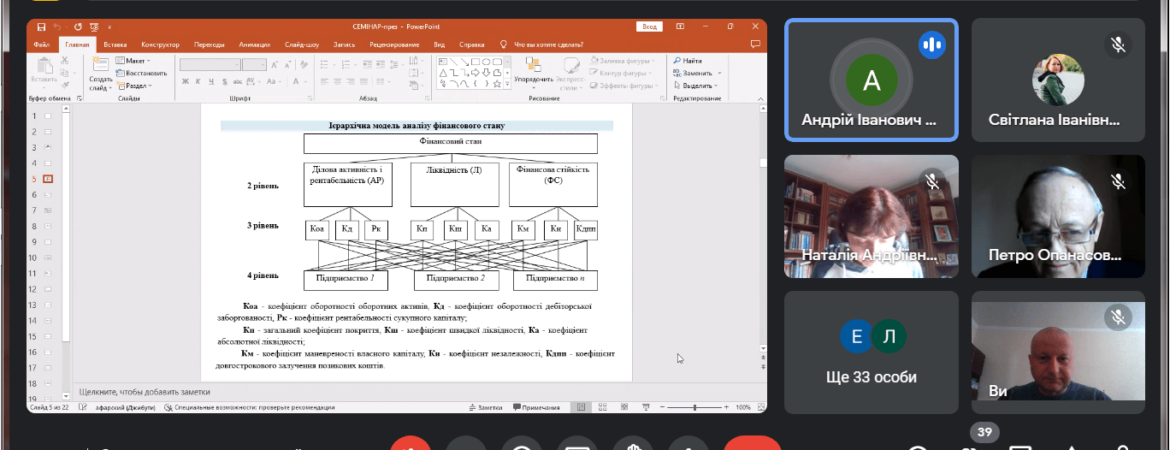The image size is (1170, 450).
Task: Open the font size combo box
Action: [x=254, y=65]
